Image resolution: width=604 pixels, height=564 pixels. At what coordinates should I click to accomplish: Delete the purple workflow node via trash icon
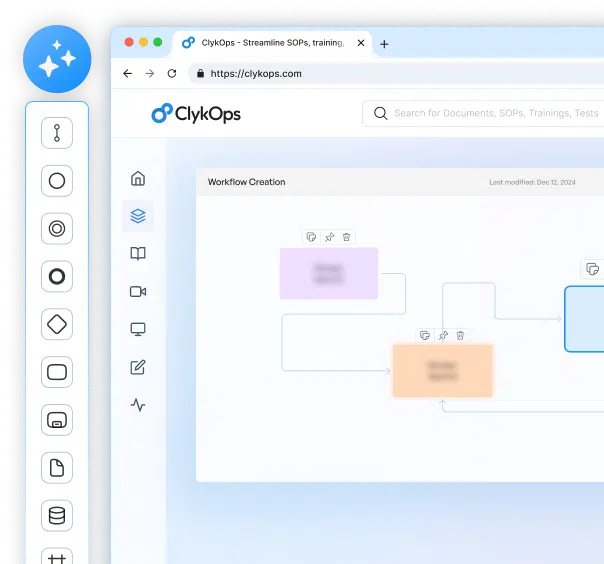pos(346,237)
